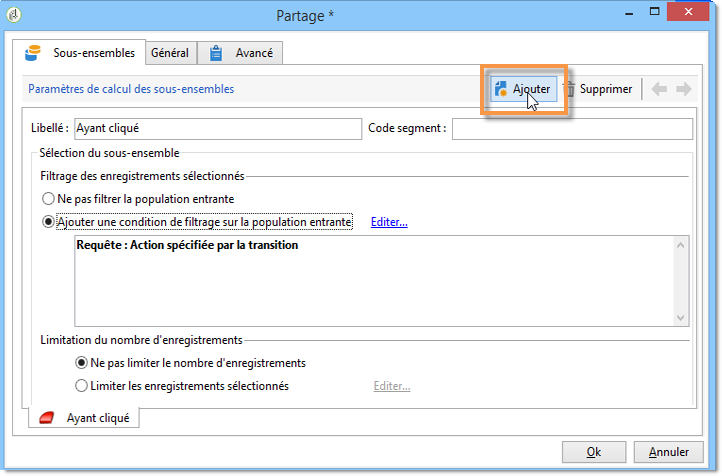Select Ne pas filtrer la population entrante

48,199
